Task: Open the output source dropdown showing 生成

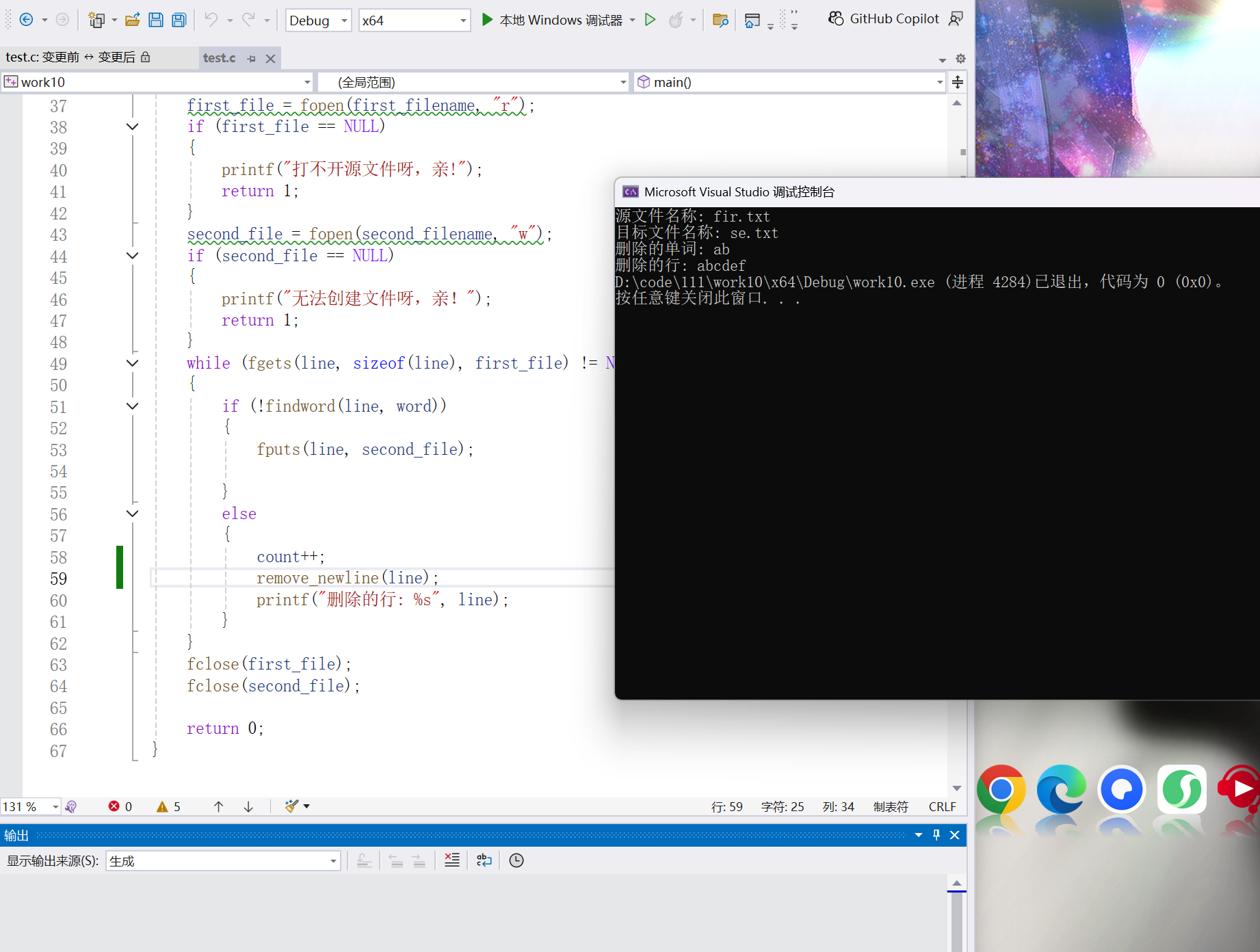Action: tap(223, 861)
